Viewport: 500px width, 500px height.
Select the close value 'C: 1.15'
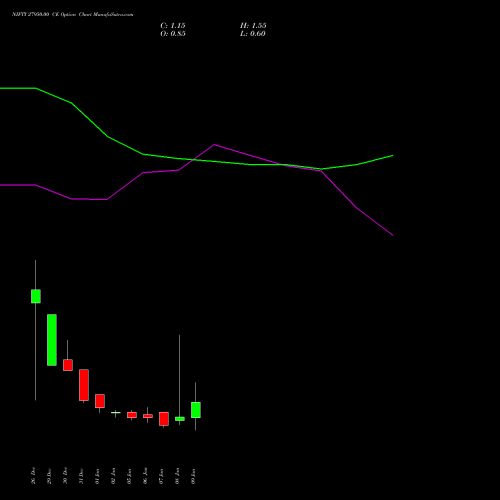(173, 26)
